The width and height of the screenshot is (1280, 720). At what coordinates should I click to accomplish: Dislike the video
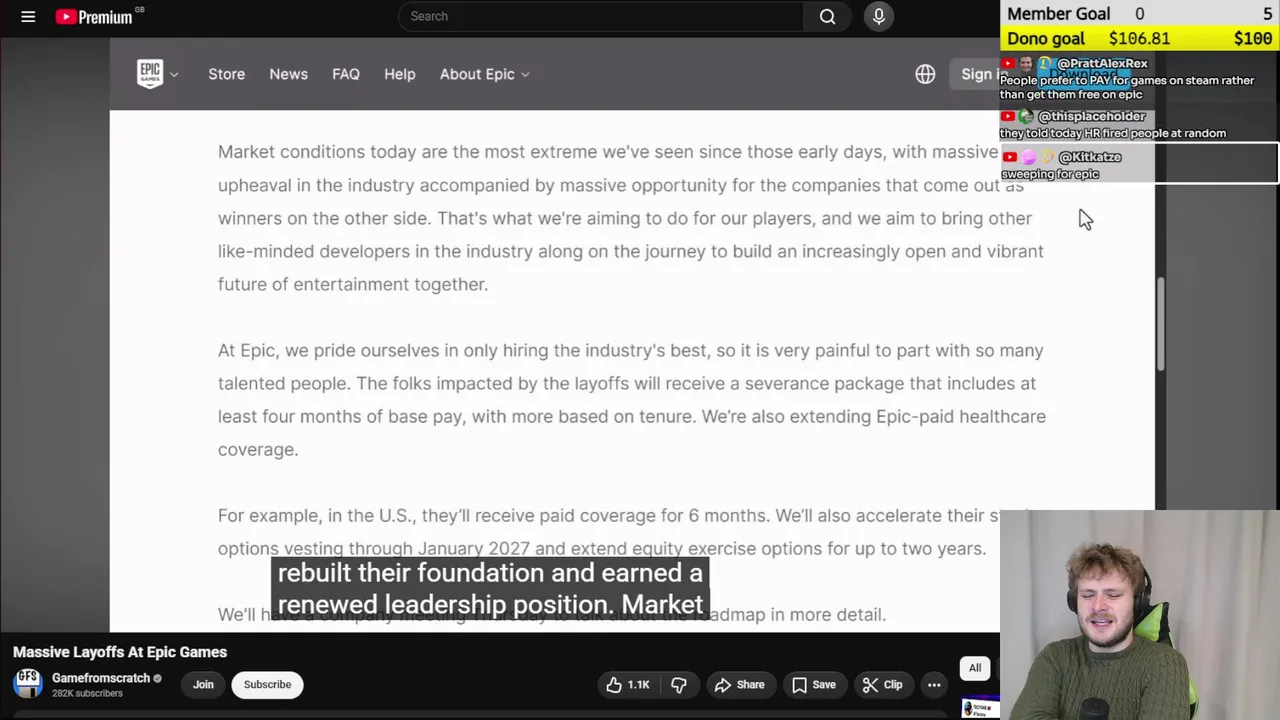point(679,685)
